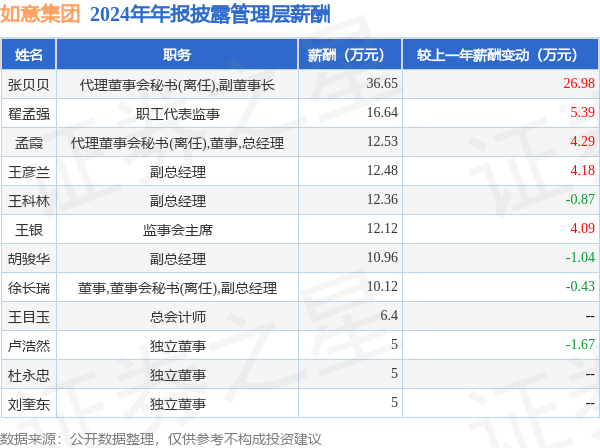Click the salary value 16.64
600x448 pixels.
click(x=382, y=112)
